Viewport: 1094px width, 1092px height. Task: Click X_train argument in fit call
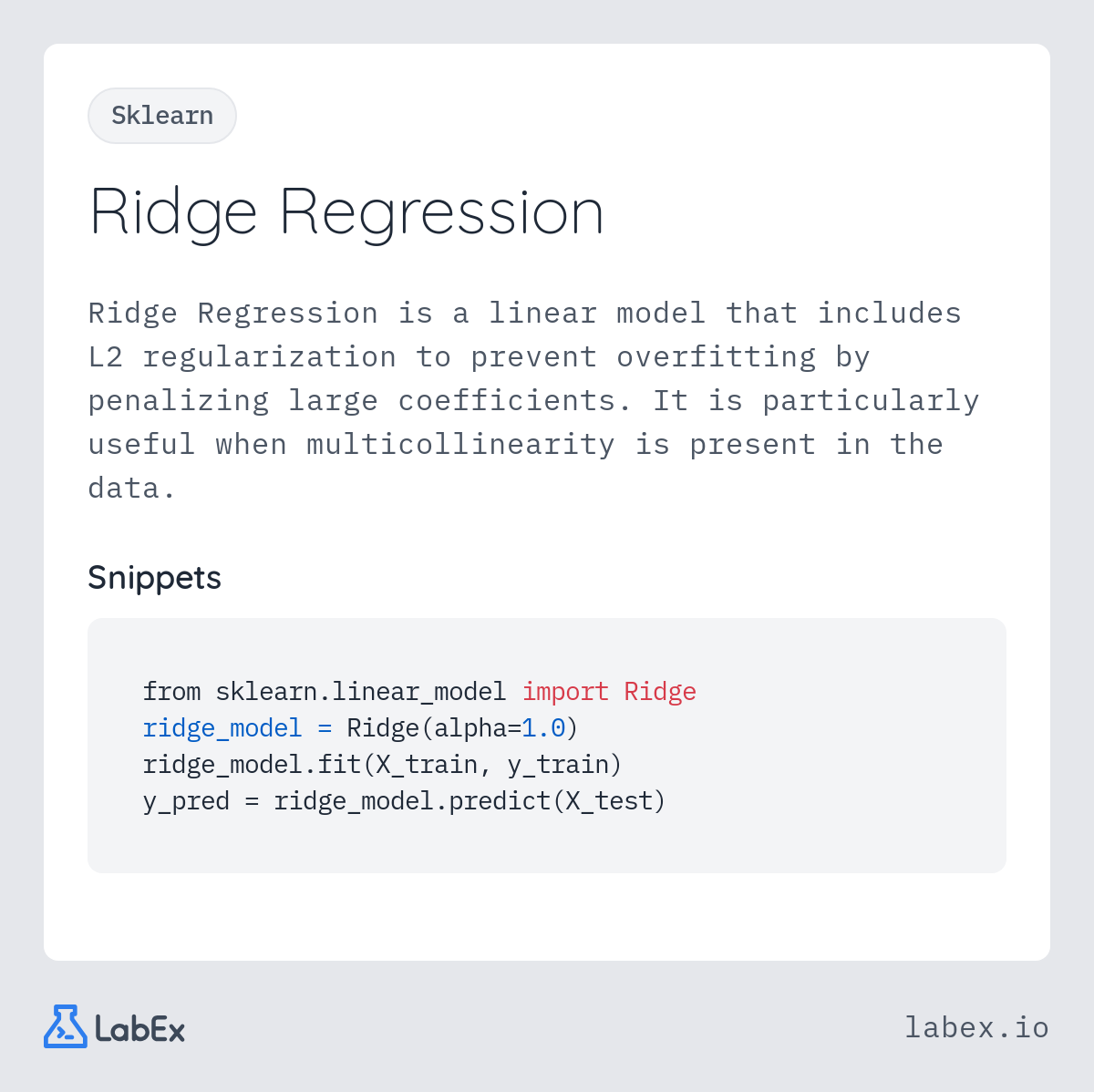[x=427, y=765]
